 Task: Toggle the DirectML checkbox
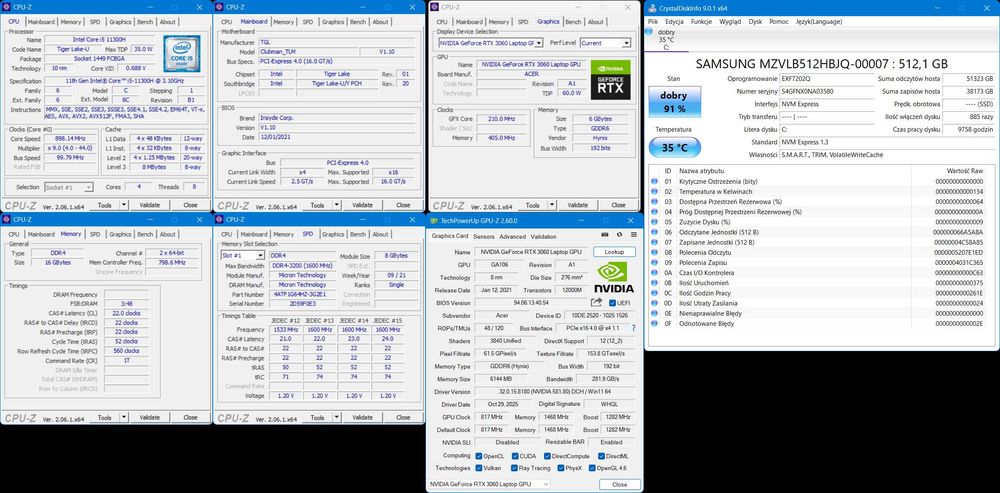601,456
